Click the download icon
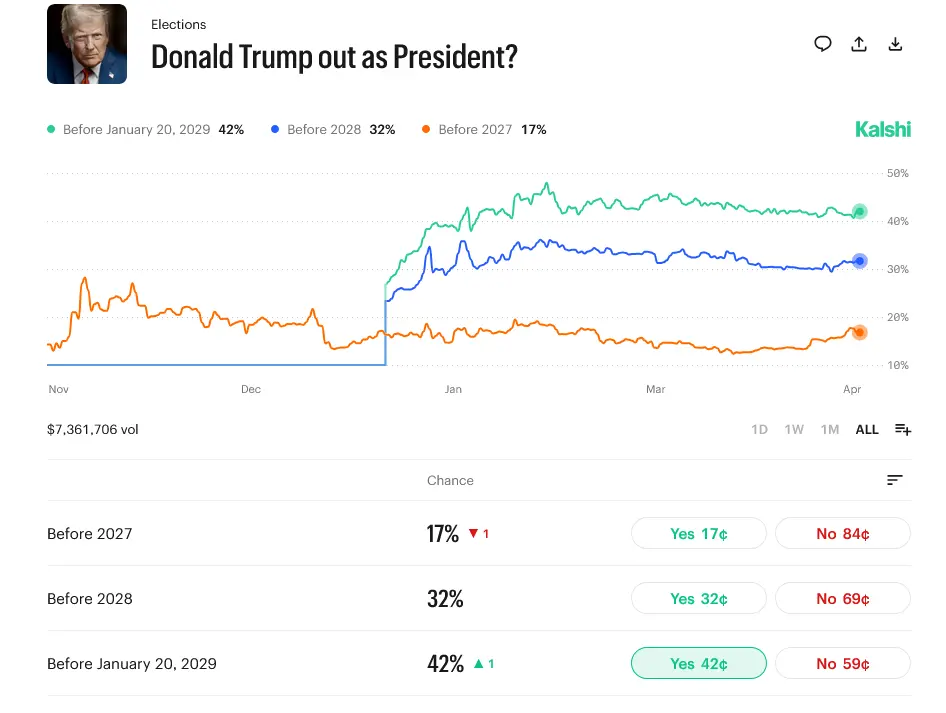This screenshot has height=713, width=946. point(896,44)
